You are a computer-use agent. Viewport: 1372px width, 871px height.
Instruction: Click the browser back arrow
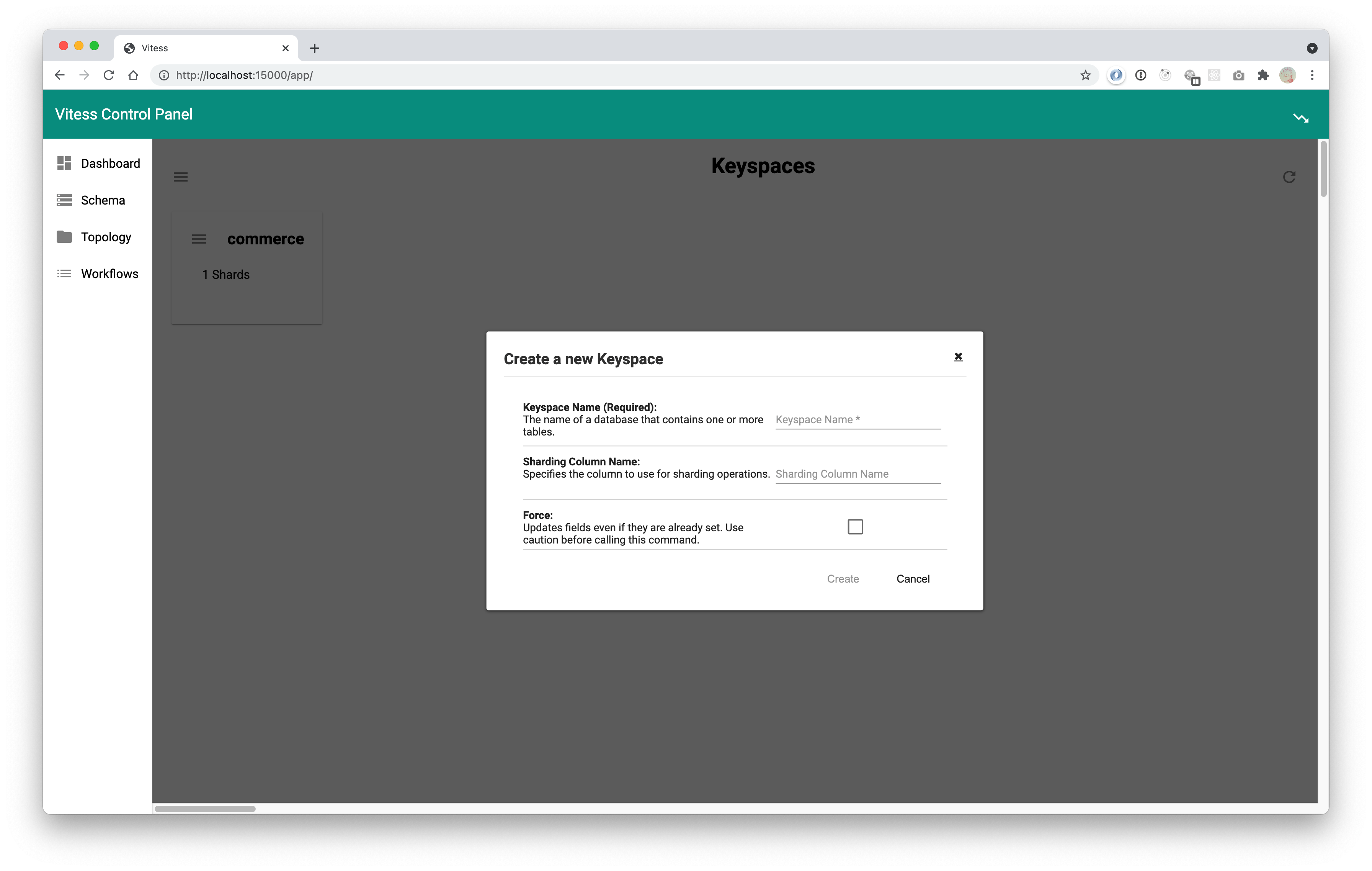click(x=60, y=75)
